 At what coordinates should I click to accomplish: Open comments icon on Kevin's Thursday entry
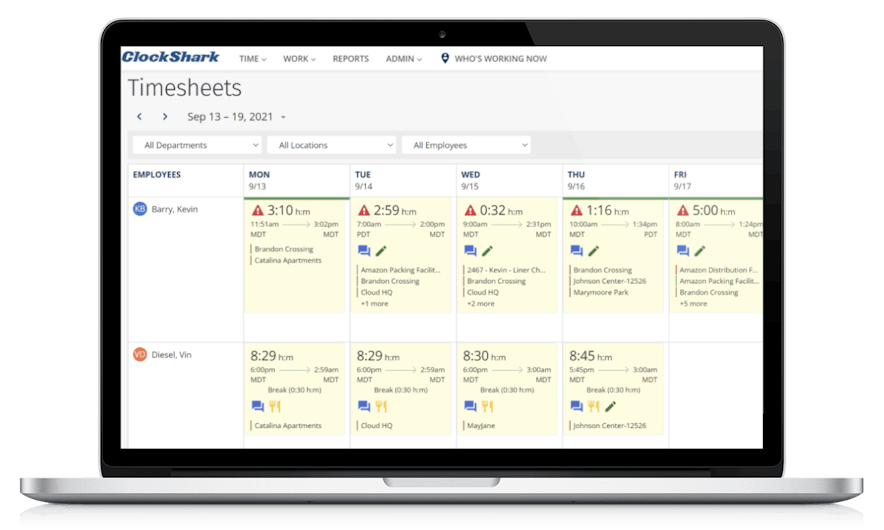[x=576, y=251]
